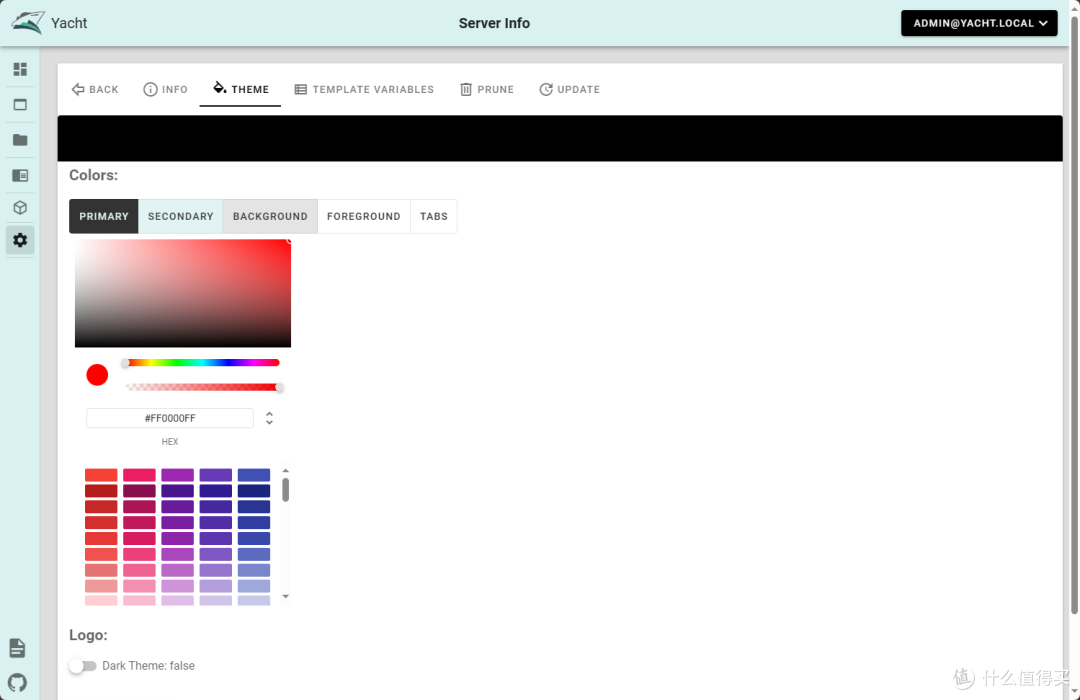1080x700 pixels.
Task: Open the ADMIN@YACHT.LOCAL user dropdown
Action: 979,23
